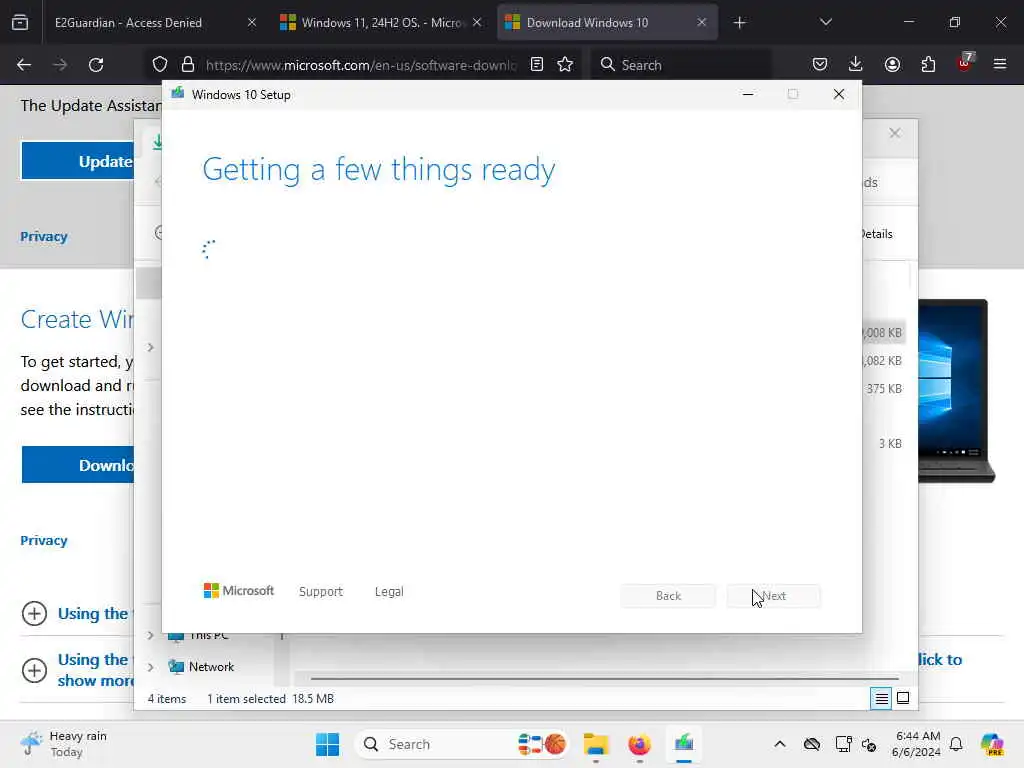This screenshot has height=768, width=1024.
Task: Expand Network node chevron in Explorer
Action: point(151,667)
